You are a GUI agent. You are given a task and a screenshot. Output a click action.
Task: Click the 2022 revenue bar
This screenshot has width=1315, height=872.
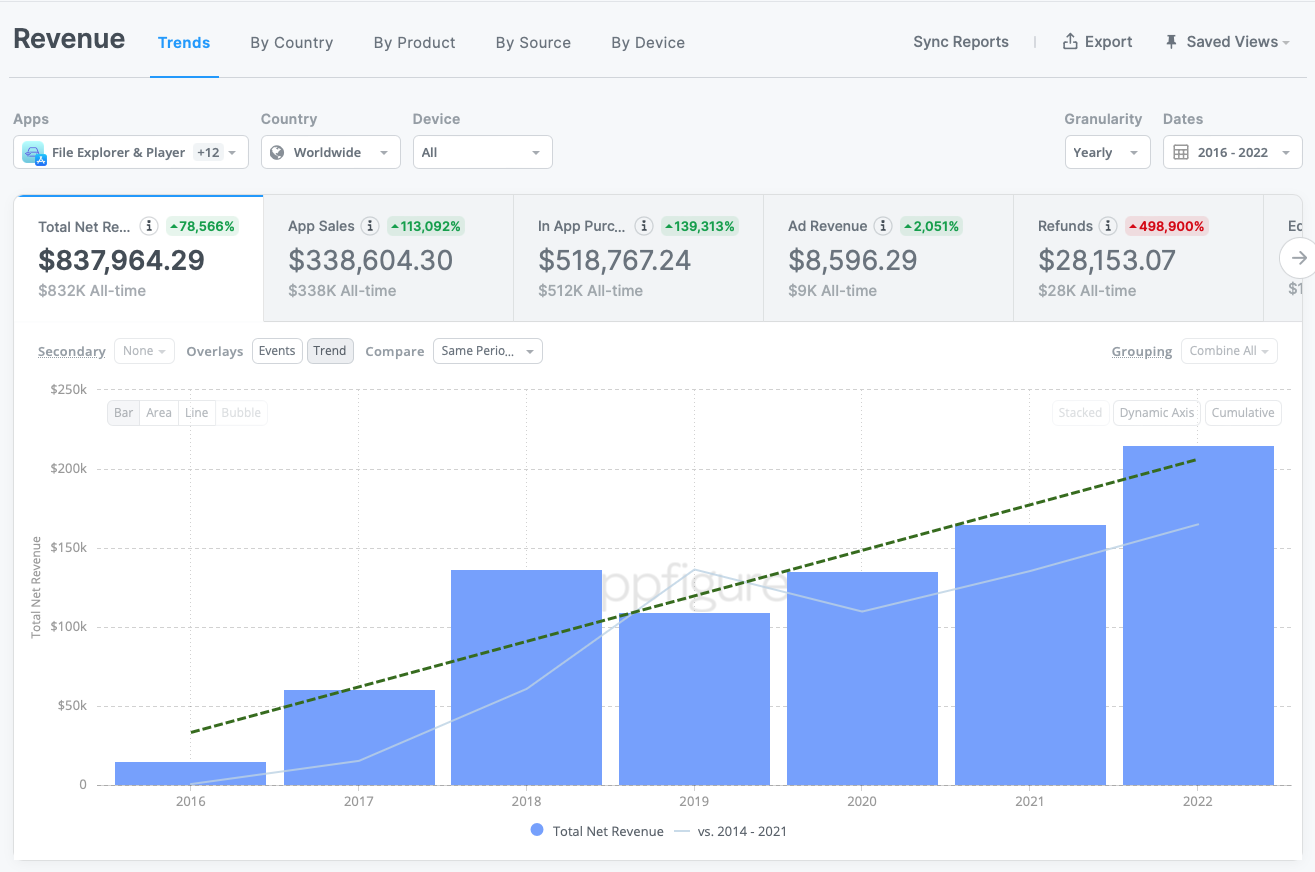1198,615
